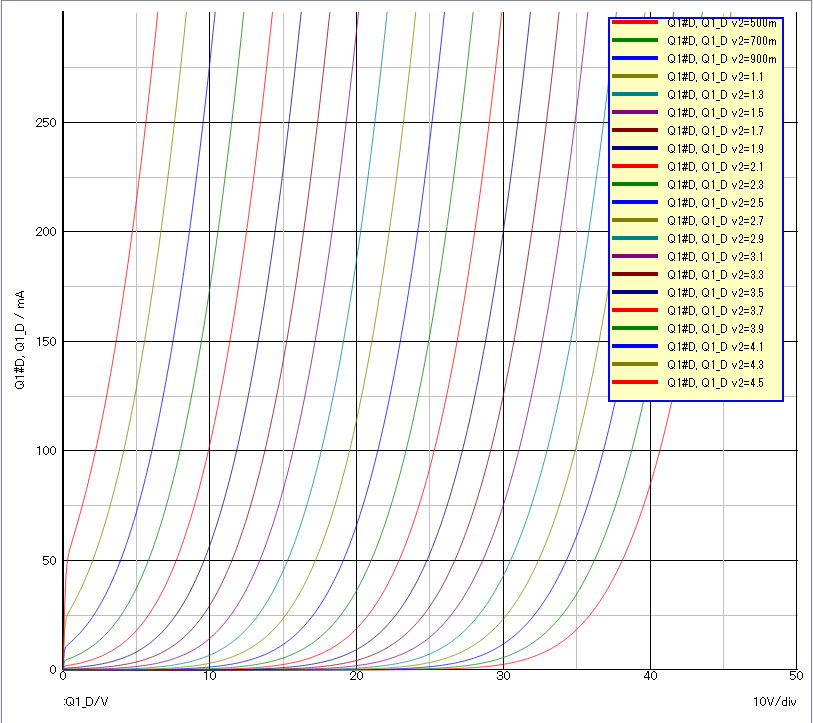813x723 pixels.
Task: Click the 250 tick on the Y axis
Action: (46, 123)
